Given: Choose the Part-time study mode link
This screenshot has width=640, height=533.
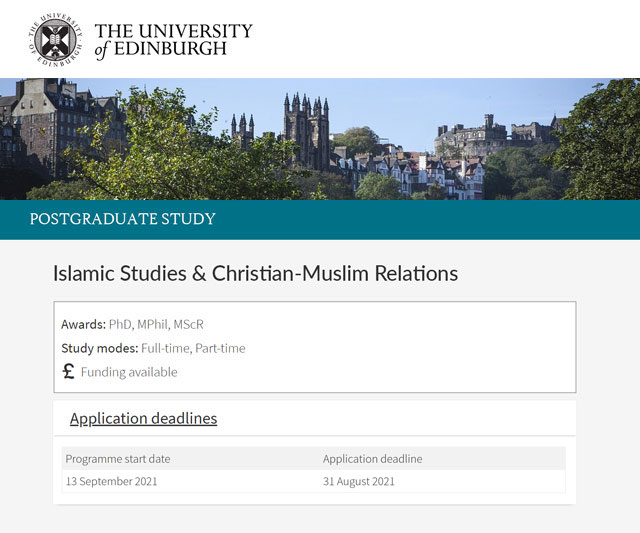Looking at the screenshot, I should tap(219, 349).
